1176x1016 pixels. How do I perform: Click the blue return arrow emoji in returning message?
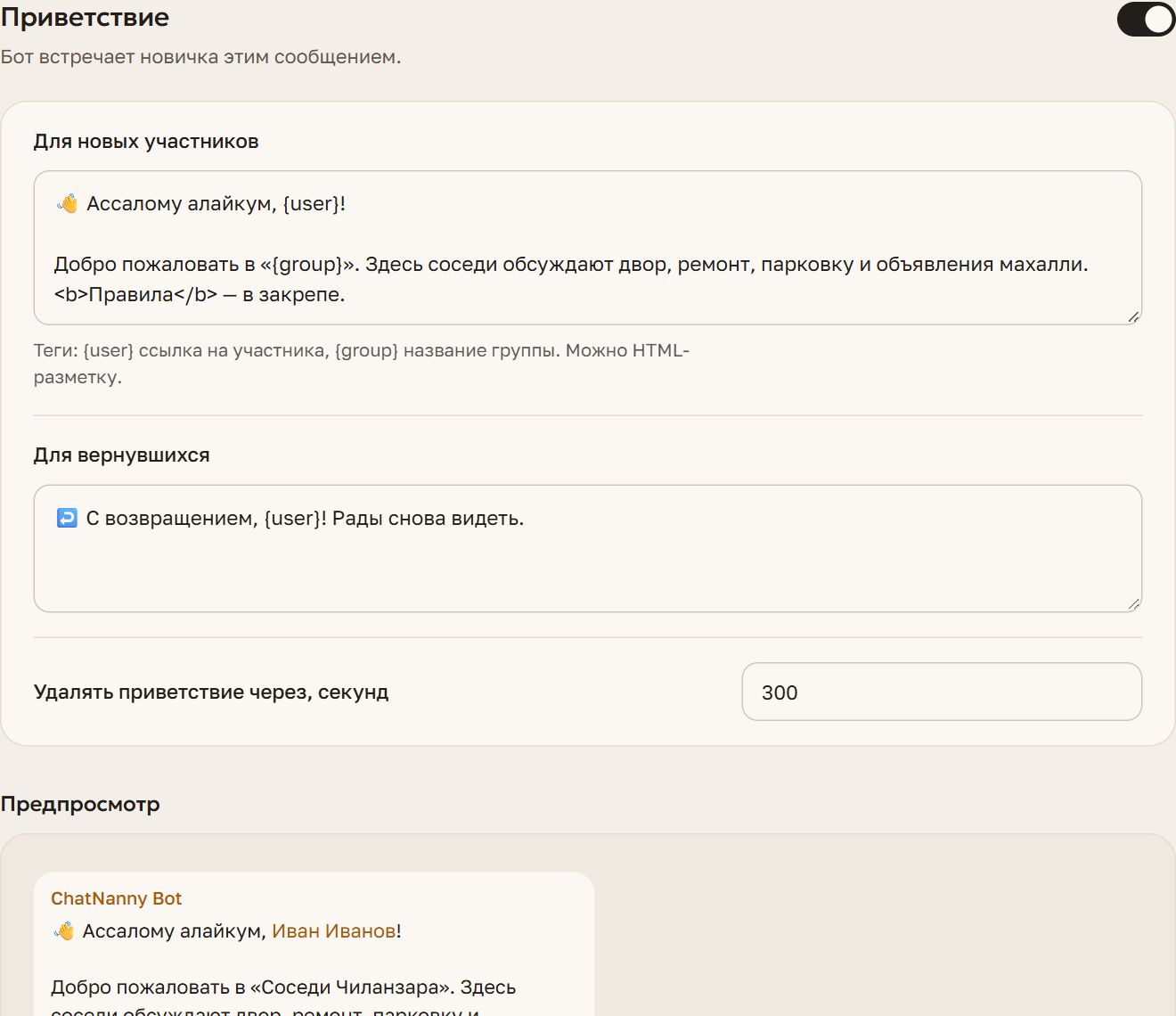67,518
